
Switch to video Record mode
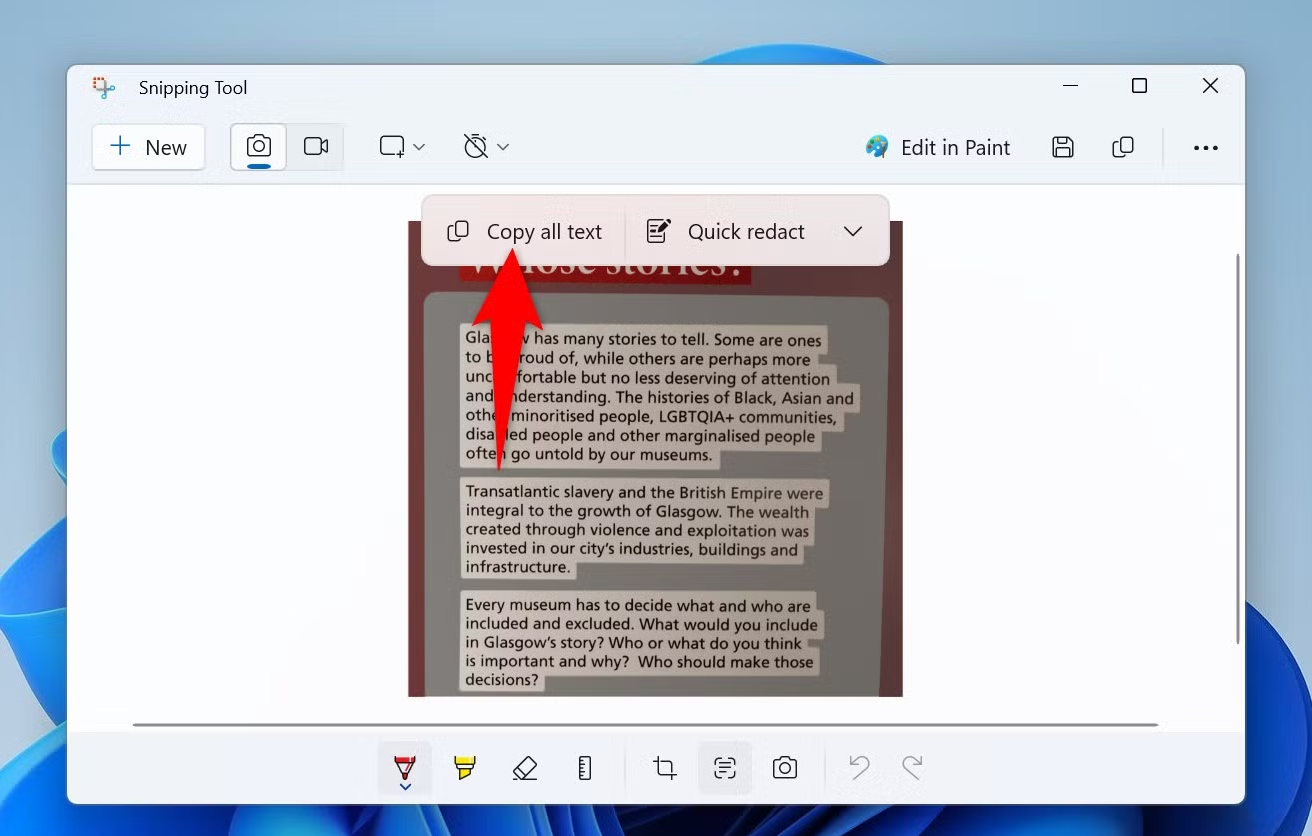tap(316, 147)
